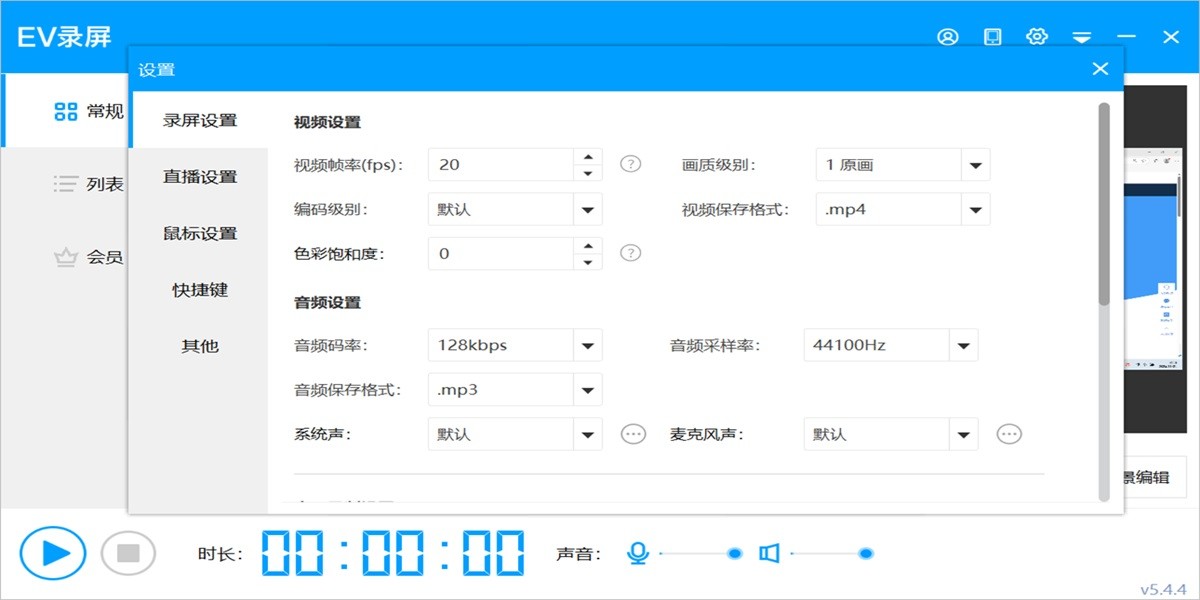Select the 会员 crown icon in sidebar
1200x600 pixels.
pos(64,257)
